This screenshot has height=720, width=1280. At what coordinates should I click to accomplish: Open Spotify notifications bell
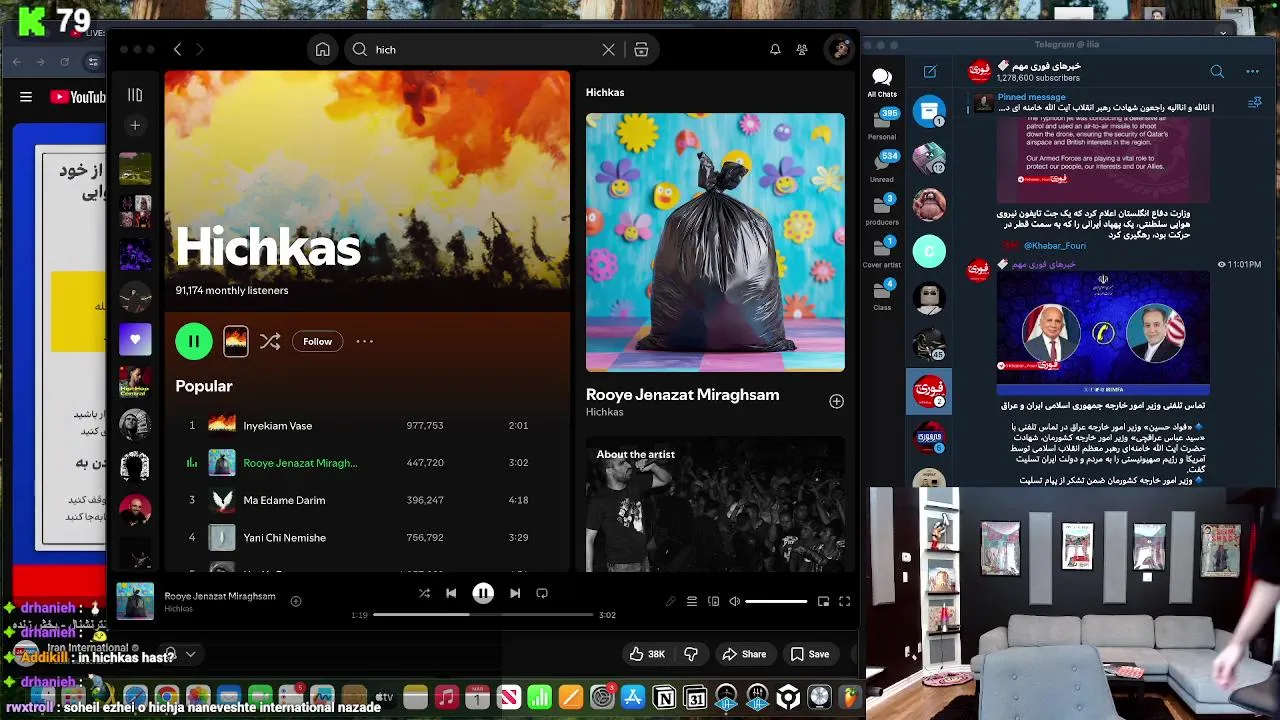(775, 49)
